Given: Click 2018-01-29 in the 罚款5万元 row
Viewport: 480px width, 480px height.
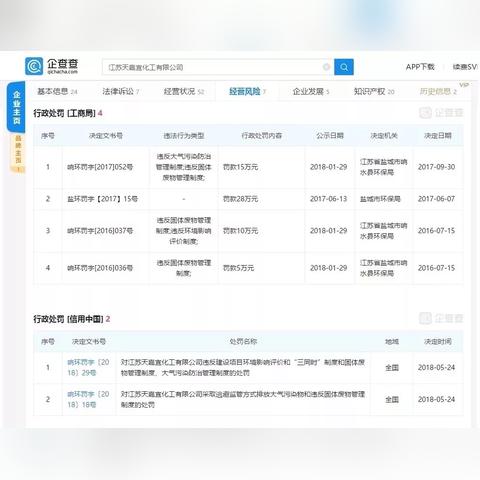Looking at the screenshot, I should 329,268.
